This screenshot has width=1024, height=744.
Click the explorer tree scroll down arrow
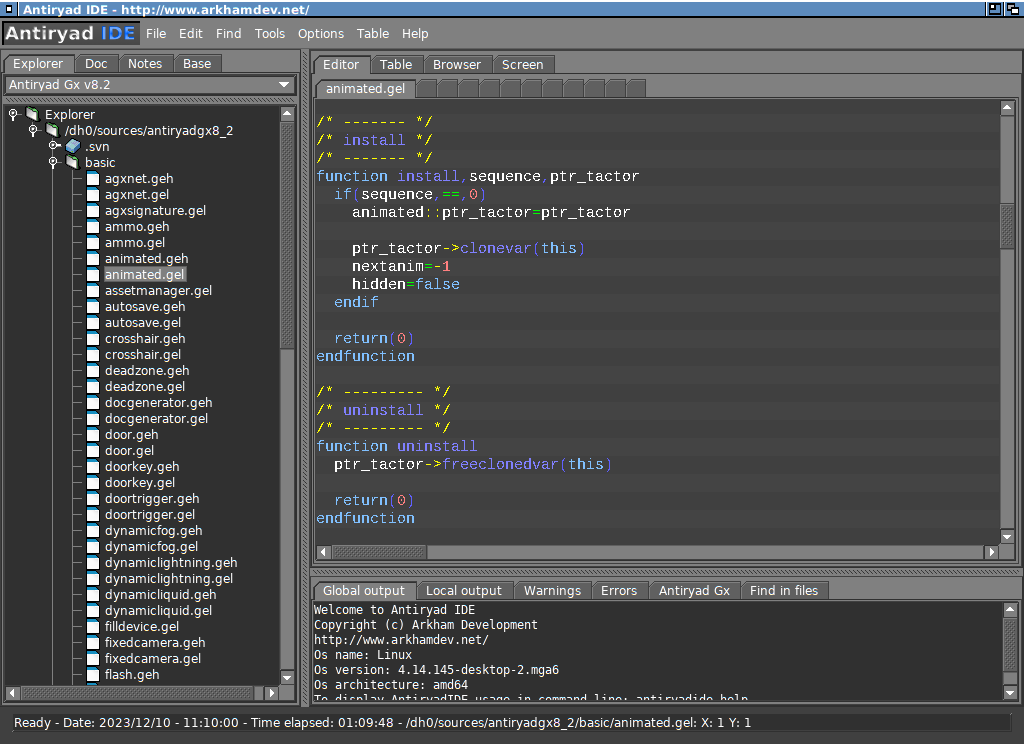[288, 677]
